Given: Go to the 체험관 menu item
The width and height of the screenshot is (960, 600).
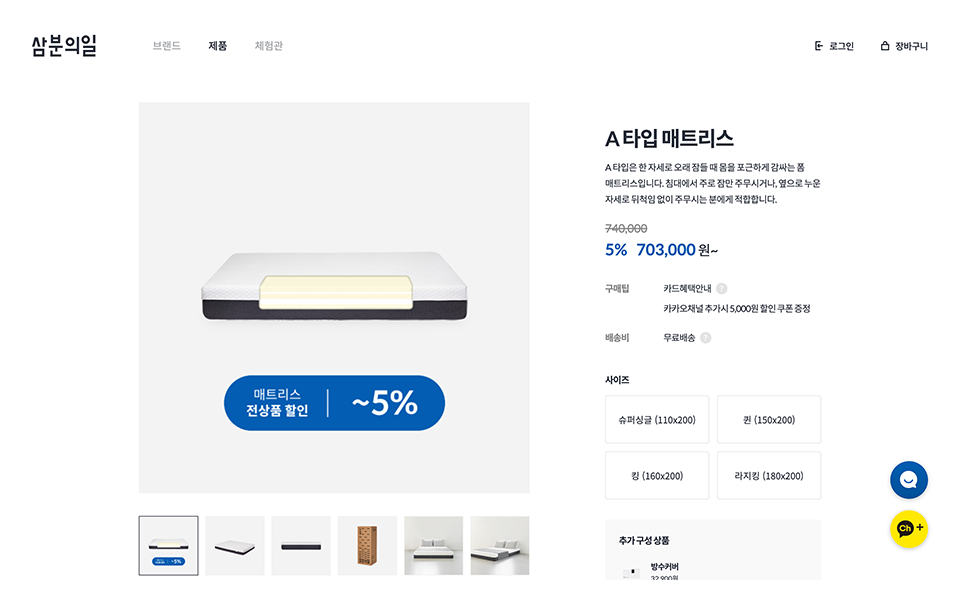Looking at the screenshot, I should coord(269,46).
